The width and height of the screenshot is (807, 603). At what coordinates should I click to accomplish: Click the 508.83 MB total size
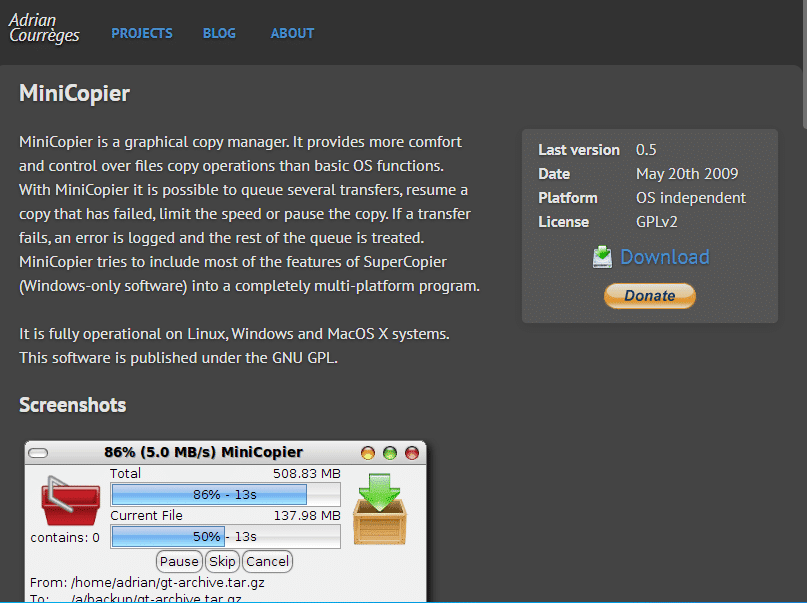pyautogui.click(x=307, y=473)
